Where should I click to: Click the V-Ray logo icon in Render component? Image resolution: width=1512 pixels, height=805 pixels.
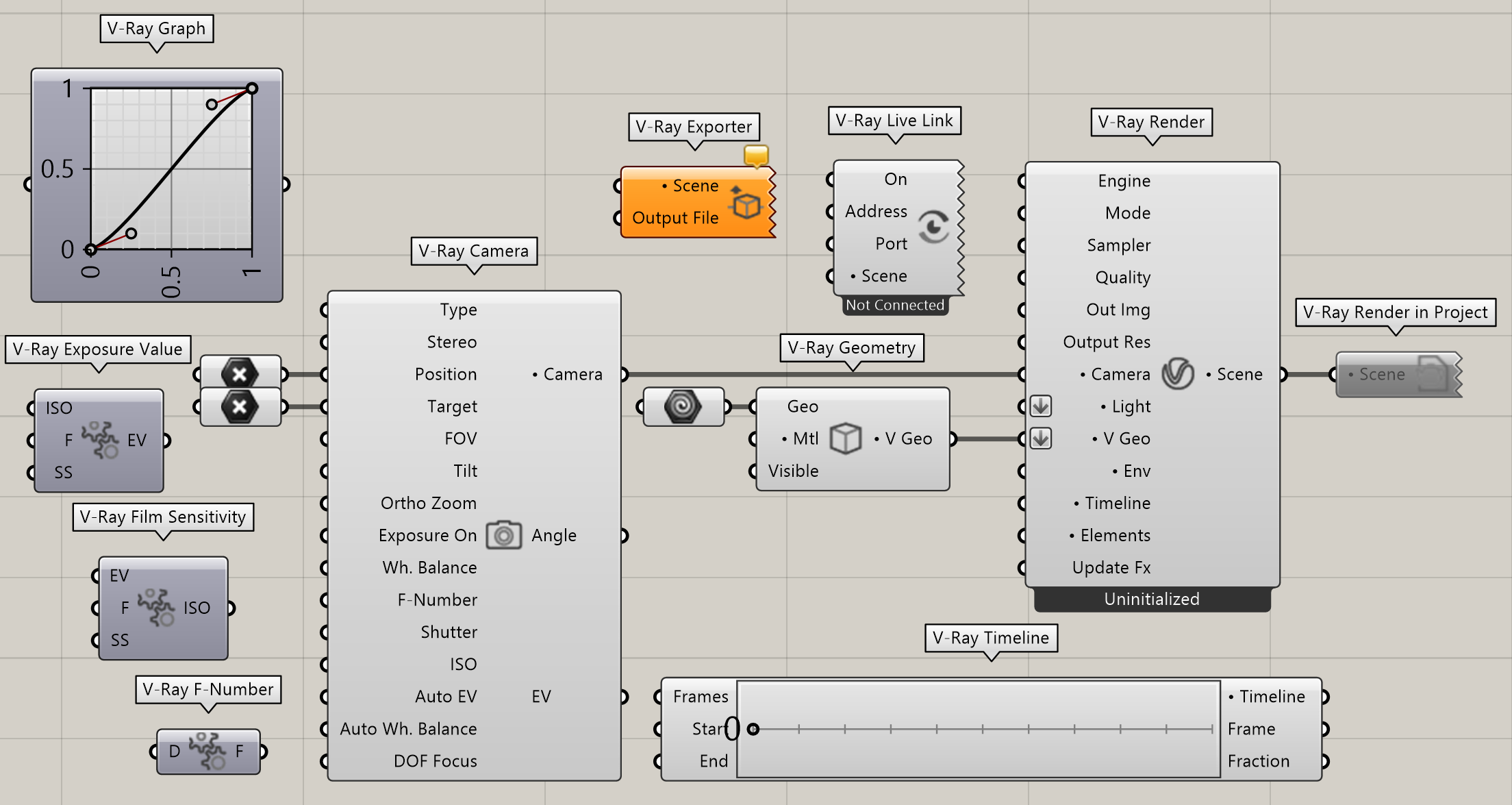click(x=1178, y=374)
